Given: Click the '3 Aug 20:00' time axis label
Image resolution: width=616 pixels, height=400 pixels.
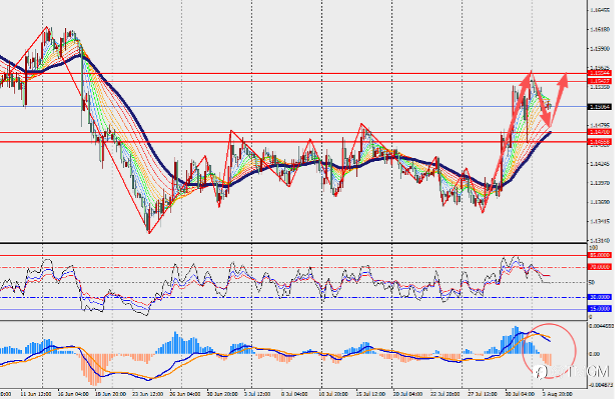Looking at the screenshot, I should click(x=557, y=393).
